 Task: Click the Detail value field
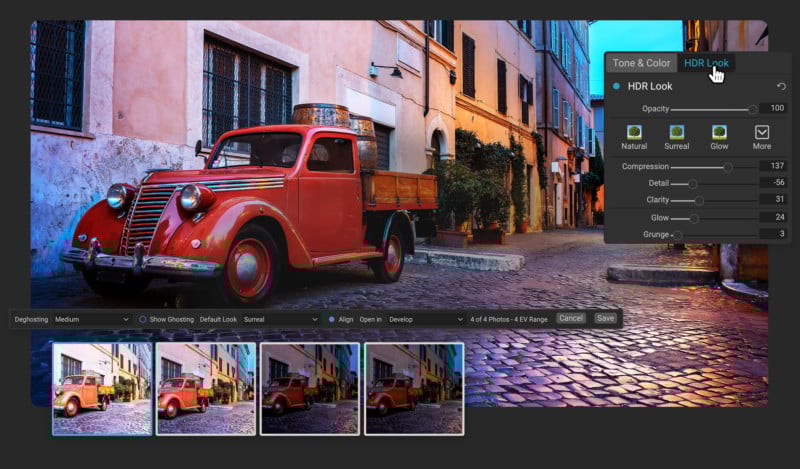pyautogui.click(x=771, y=183)
